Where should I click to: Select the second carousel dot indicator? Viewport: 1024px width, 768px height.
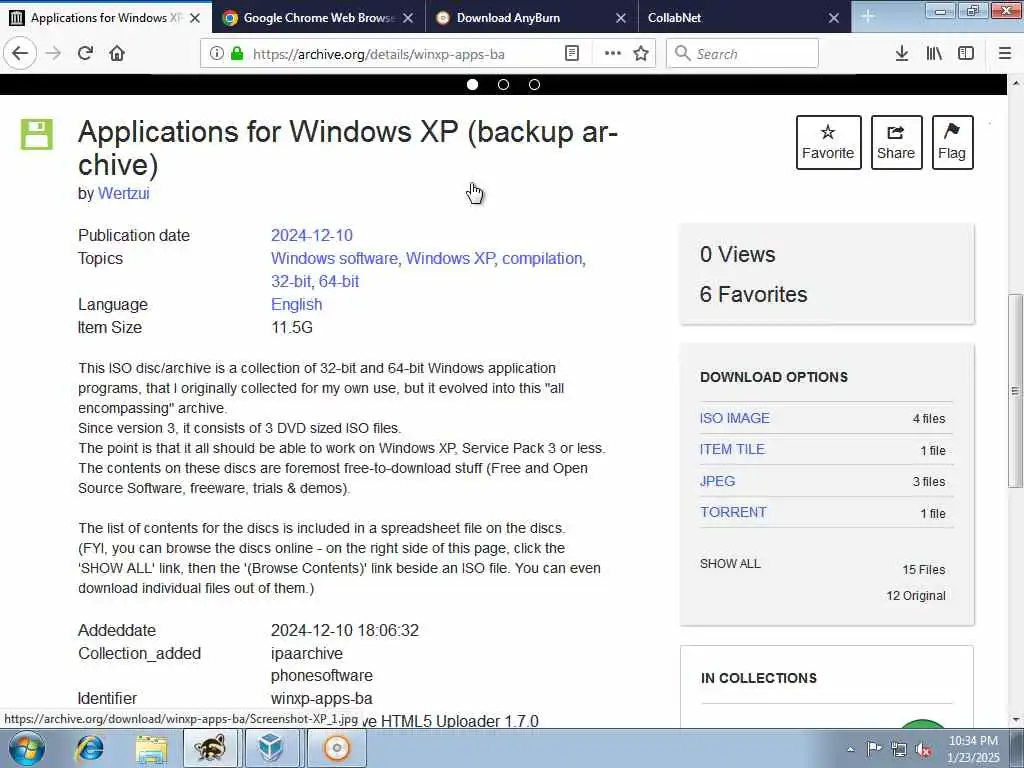coord(504,84)
